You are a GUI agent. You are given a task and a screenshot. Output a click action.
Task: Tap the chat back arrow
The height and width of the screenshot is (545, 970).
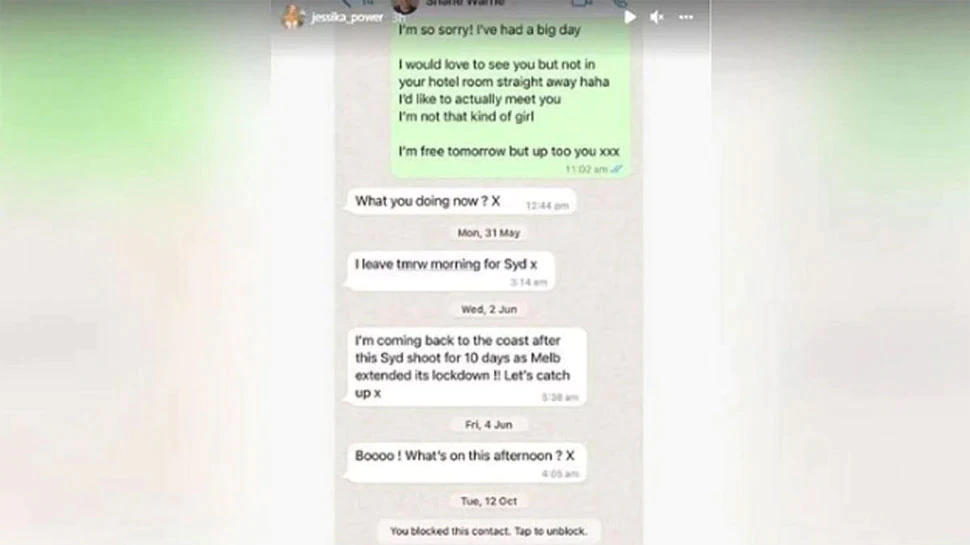pyautogui.click(x=346, y=3)
